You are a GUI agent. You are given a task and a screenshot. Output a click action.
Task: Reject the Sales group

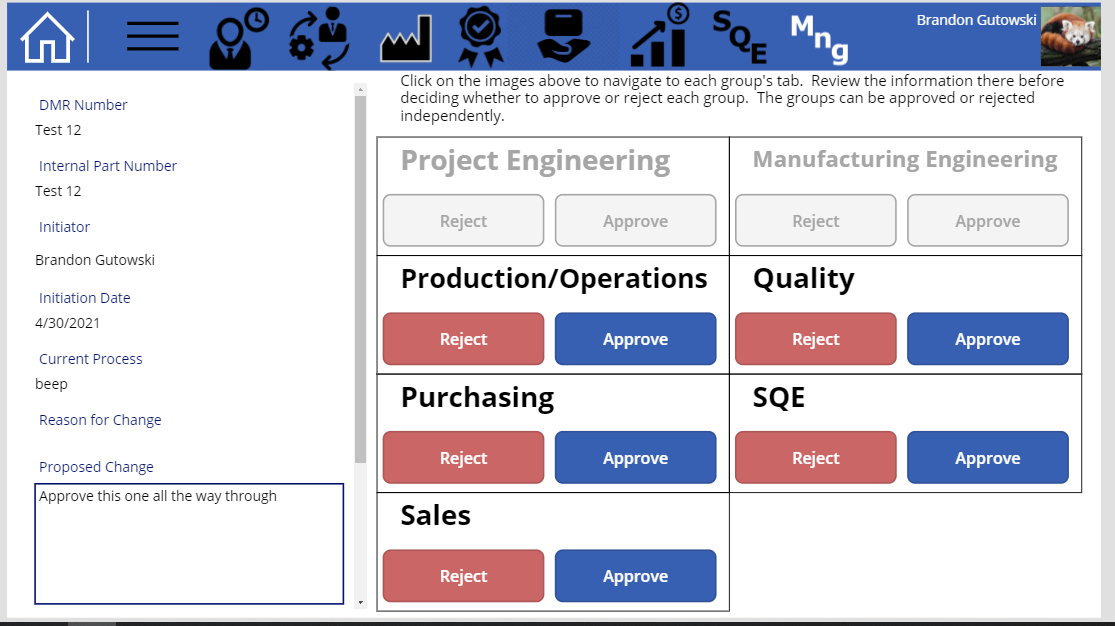coord(463,576)
